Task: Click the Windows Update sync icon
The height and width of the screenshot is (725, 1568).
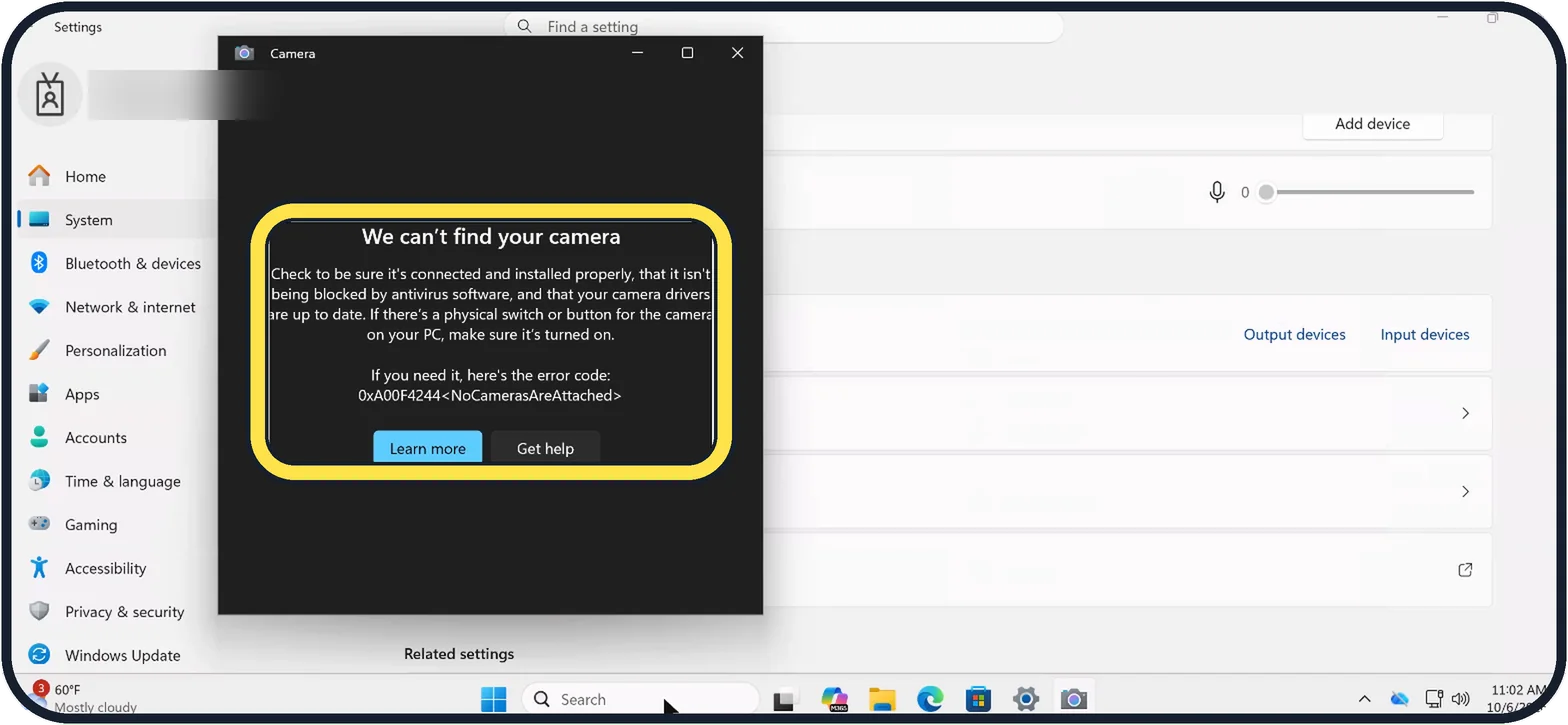Action: click(x=39, y=655)
